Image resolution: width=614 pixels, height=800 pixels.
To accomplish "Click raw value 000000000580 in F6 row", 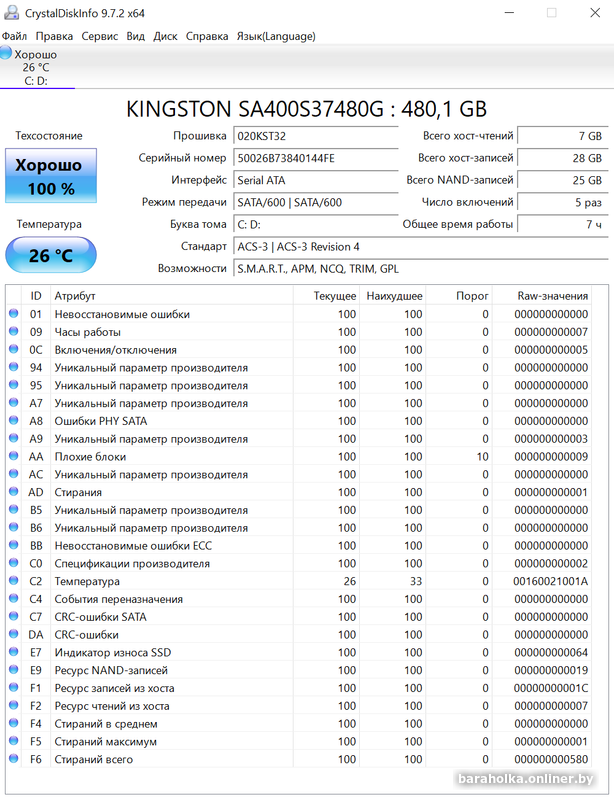I will click(x=551, y=759).
